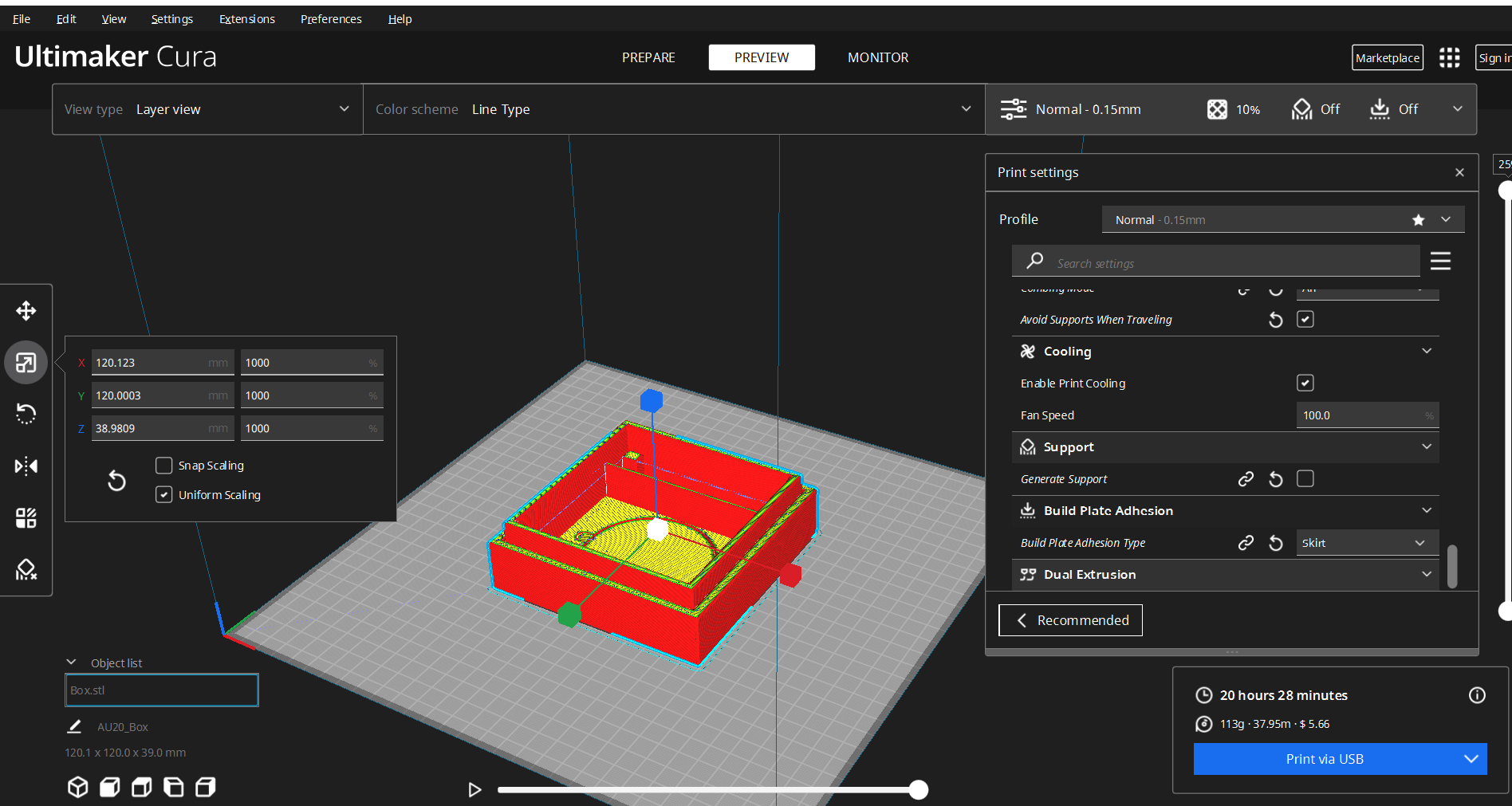The width and height of the screenshot is (1512, 806).
Task: Focus the Search settings field
Action: click(1216, 261)
